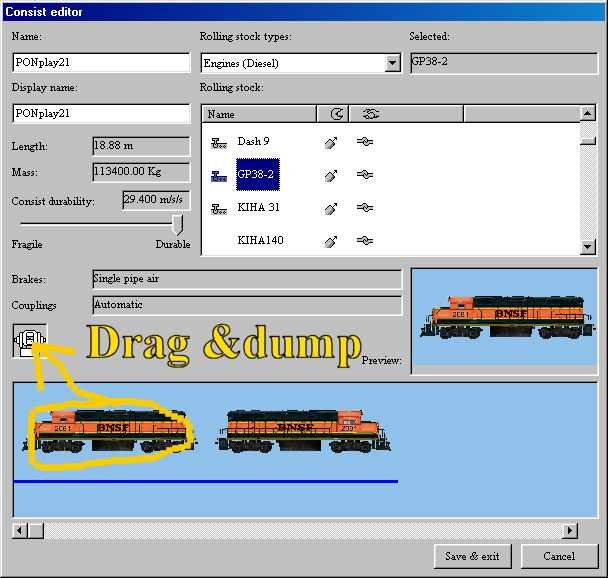Click the Couplings field showing Automatic
Screen dimensions: 608x578
(x=247, y=305)
